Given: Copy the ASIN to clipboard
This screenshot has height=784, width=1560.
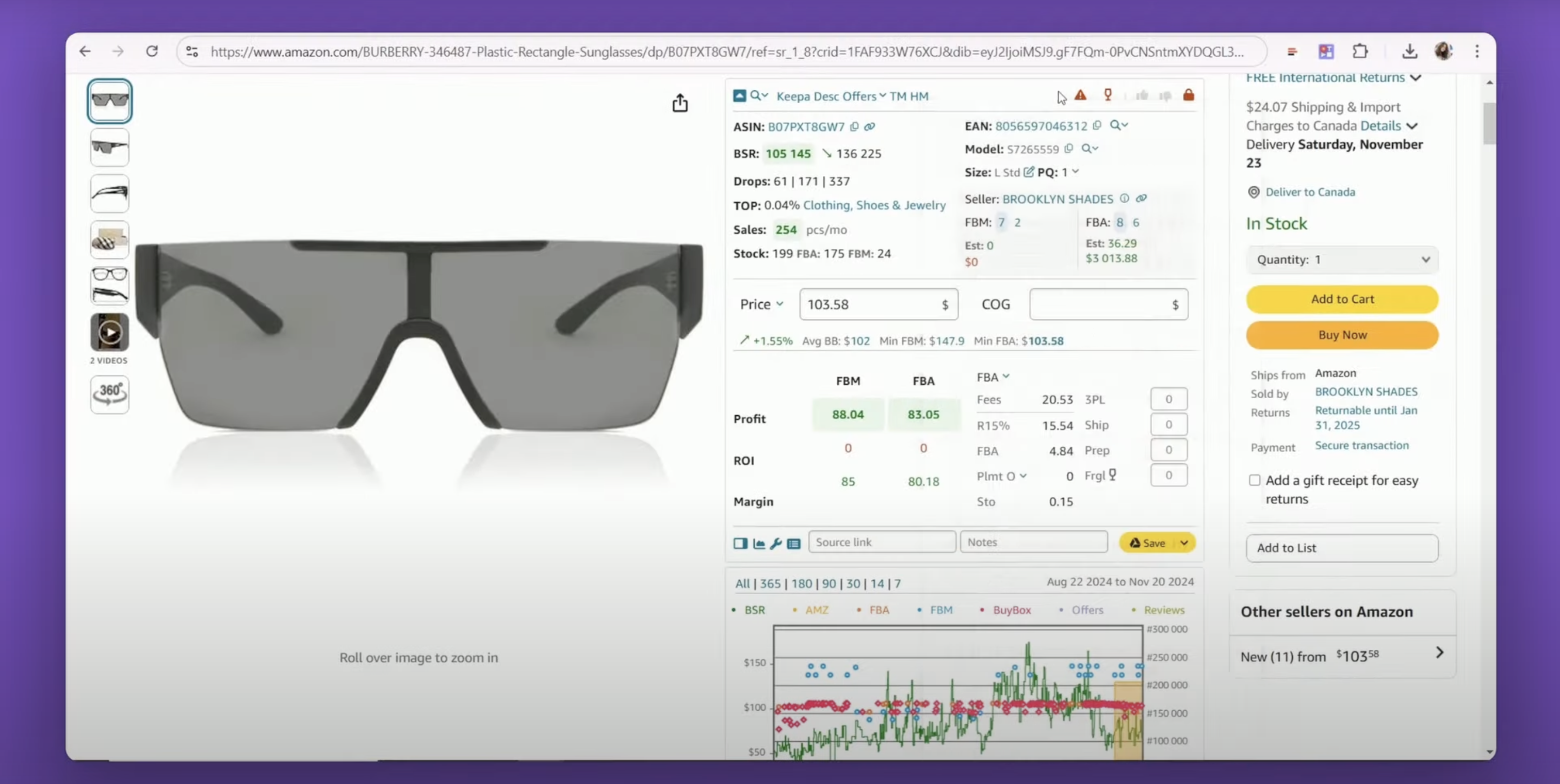Looking at the screenshot, I should [x=854, y=126].
